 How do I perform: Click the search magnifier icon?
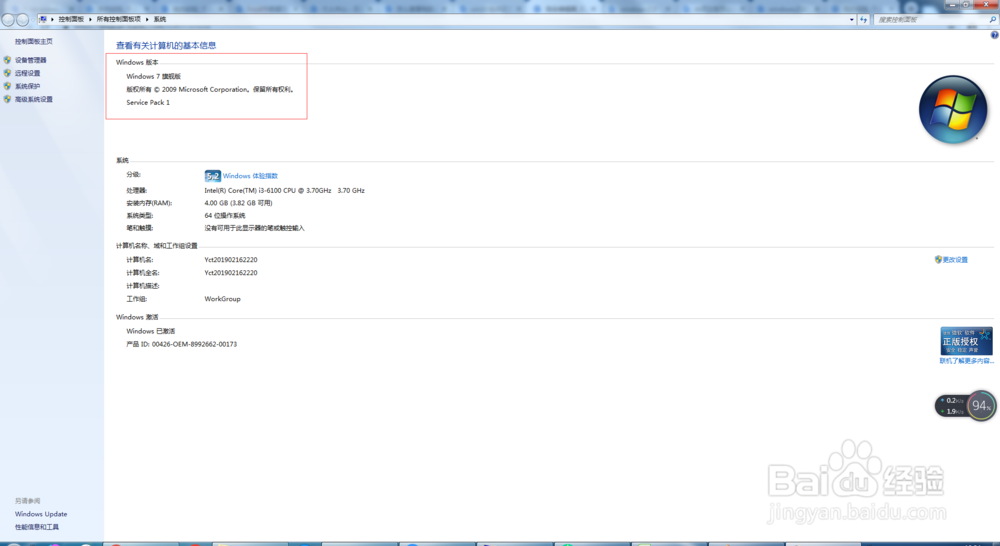tap(992, 20)
